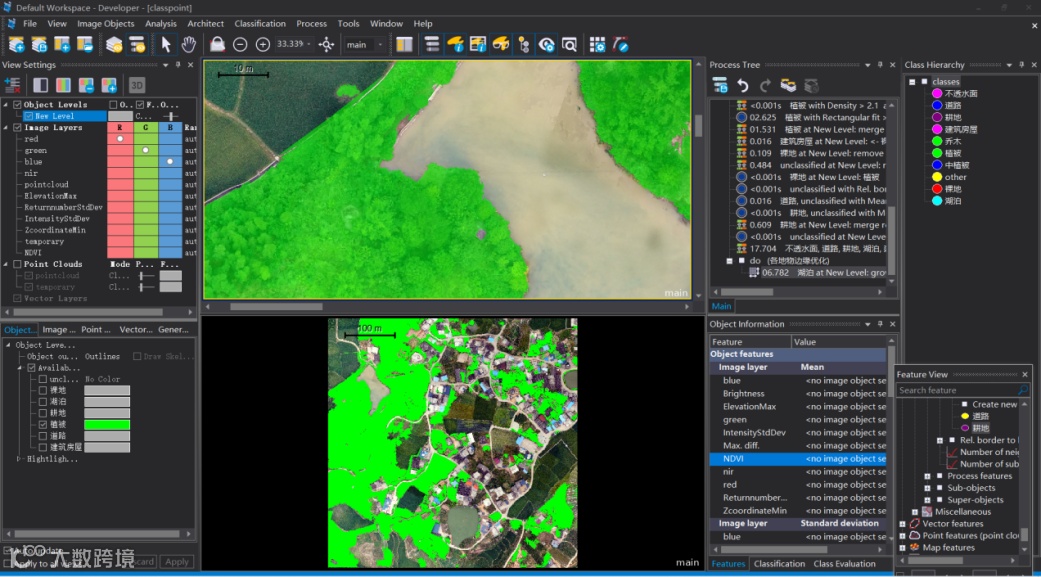
Task: Expand the Process features node
Action: point(927,476)
